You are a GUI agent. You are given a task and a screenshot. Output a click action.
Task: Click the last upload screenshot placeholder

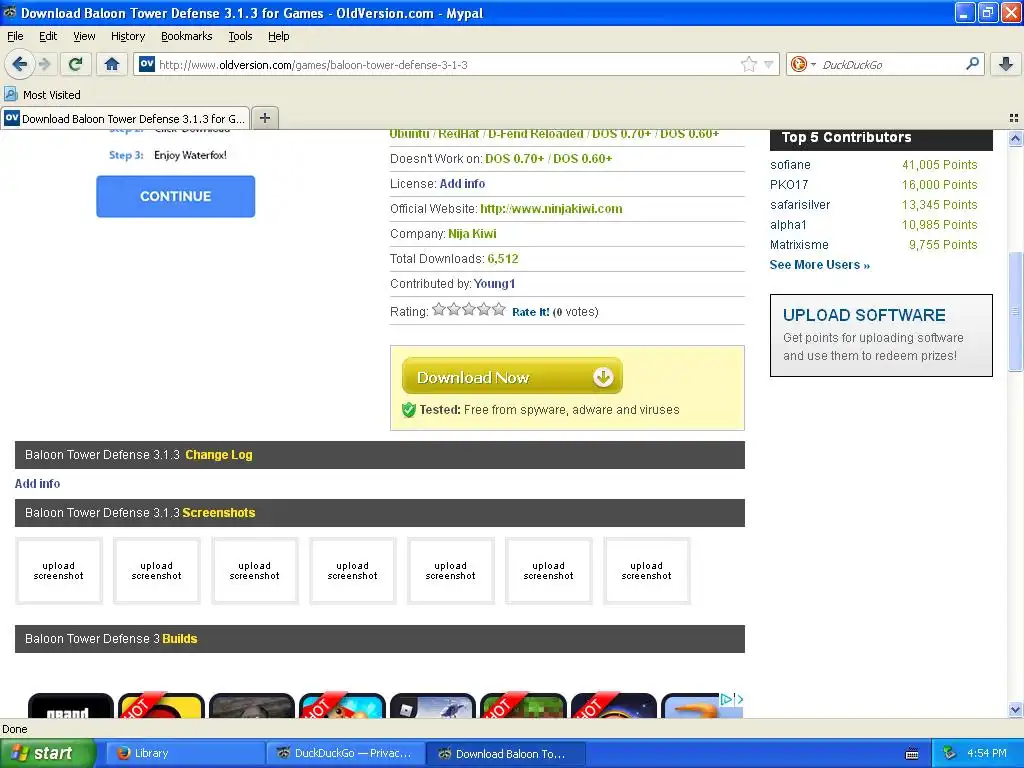point(647,571)
